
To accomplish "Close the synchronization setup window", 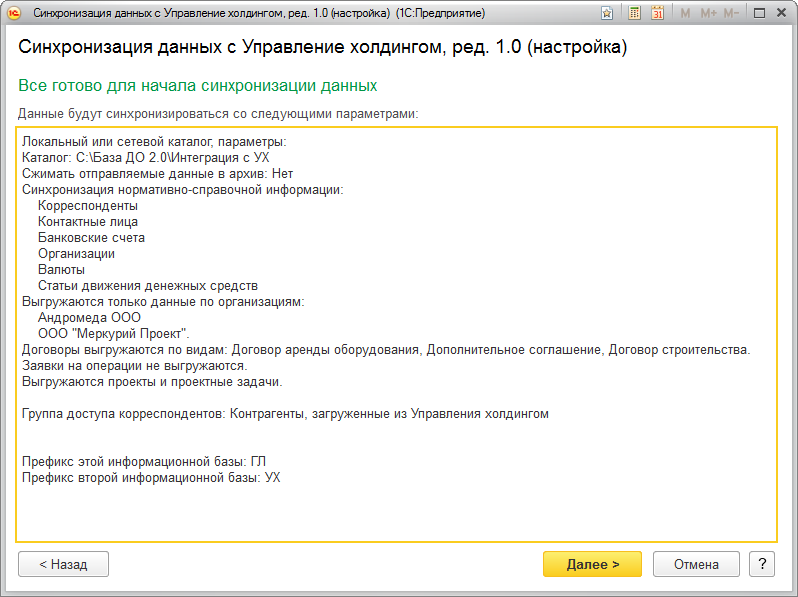I will 781,13.
